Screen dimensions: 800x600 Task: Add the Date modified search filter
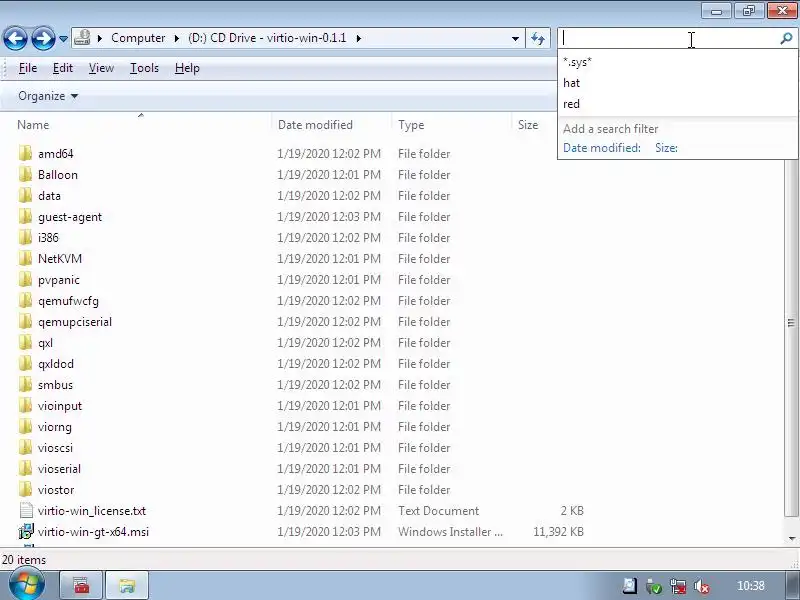point(602,148)
